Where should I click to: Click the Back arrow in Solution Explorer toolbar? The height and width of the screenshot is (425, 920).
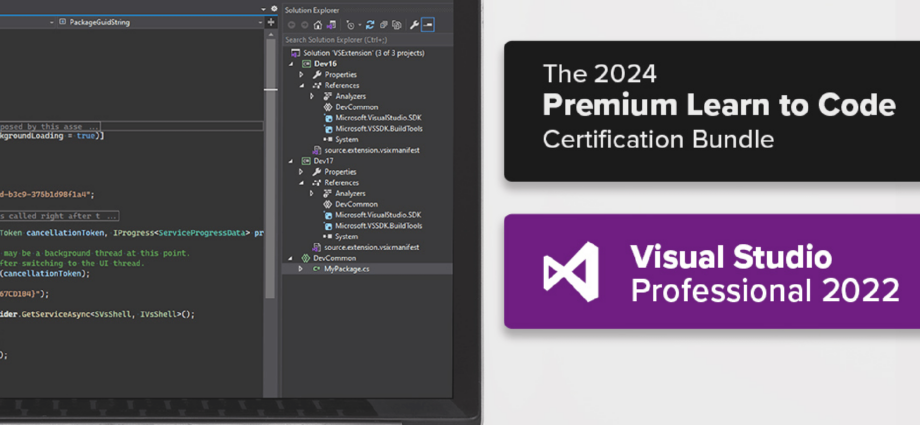291,24
